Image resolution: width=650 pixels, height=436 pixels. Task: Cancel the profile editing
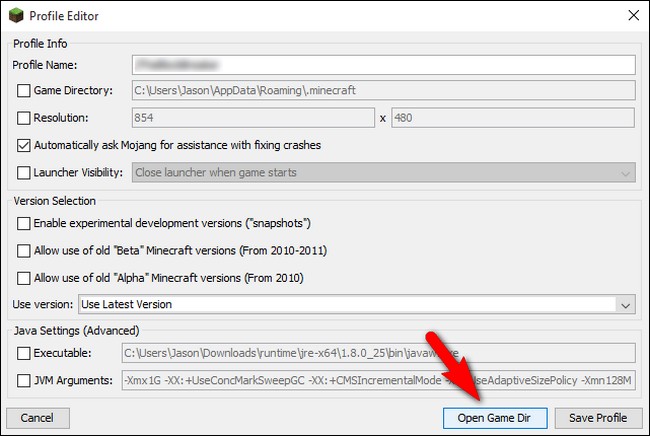click(38, 418)
